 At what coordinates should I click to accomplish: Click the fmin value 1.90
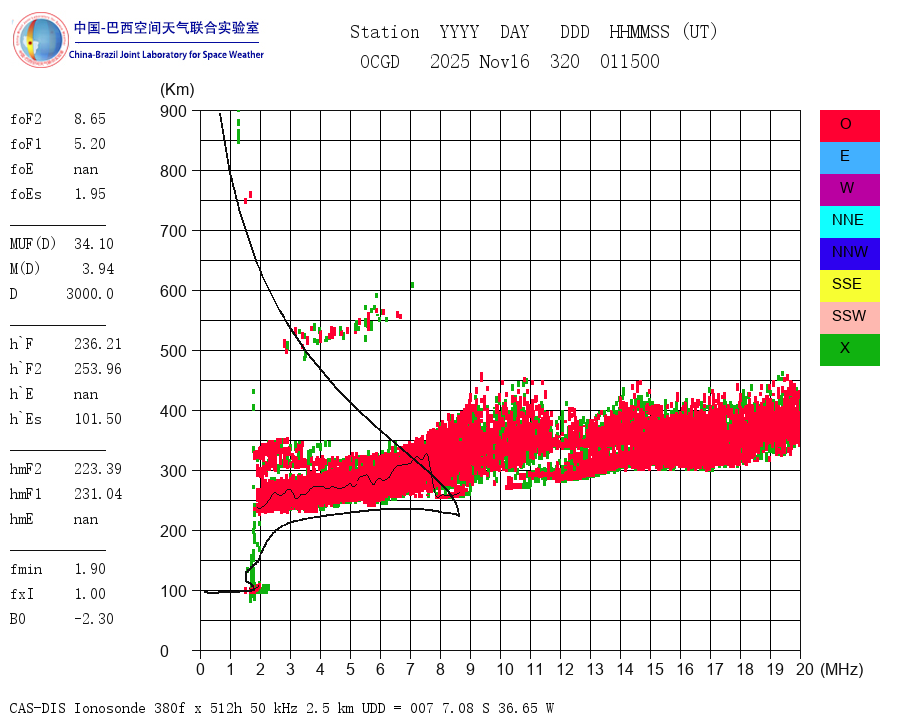coord(90,568)
